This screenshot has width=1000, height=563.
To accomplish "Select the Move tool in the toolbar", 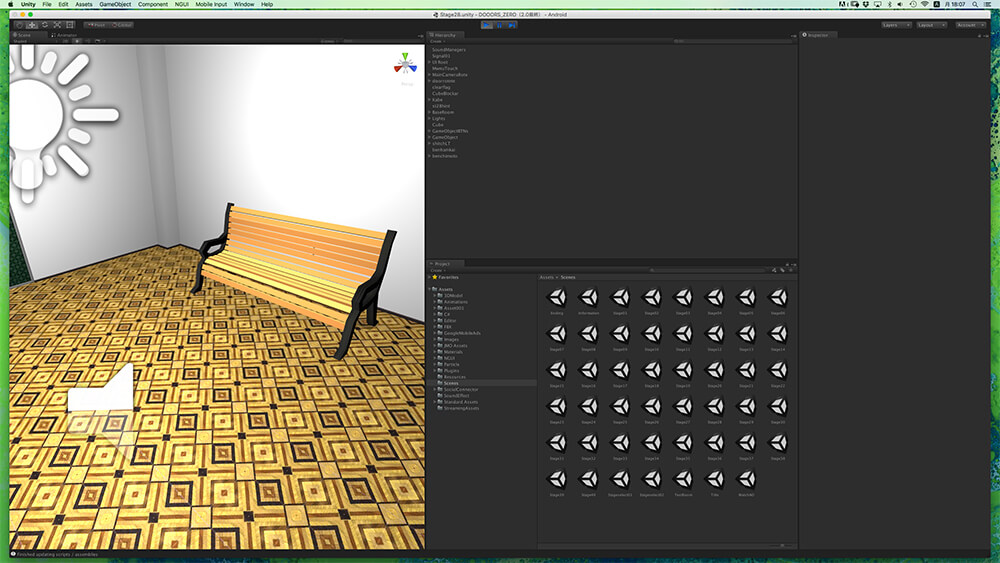I will (x=30, y=24).
